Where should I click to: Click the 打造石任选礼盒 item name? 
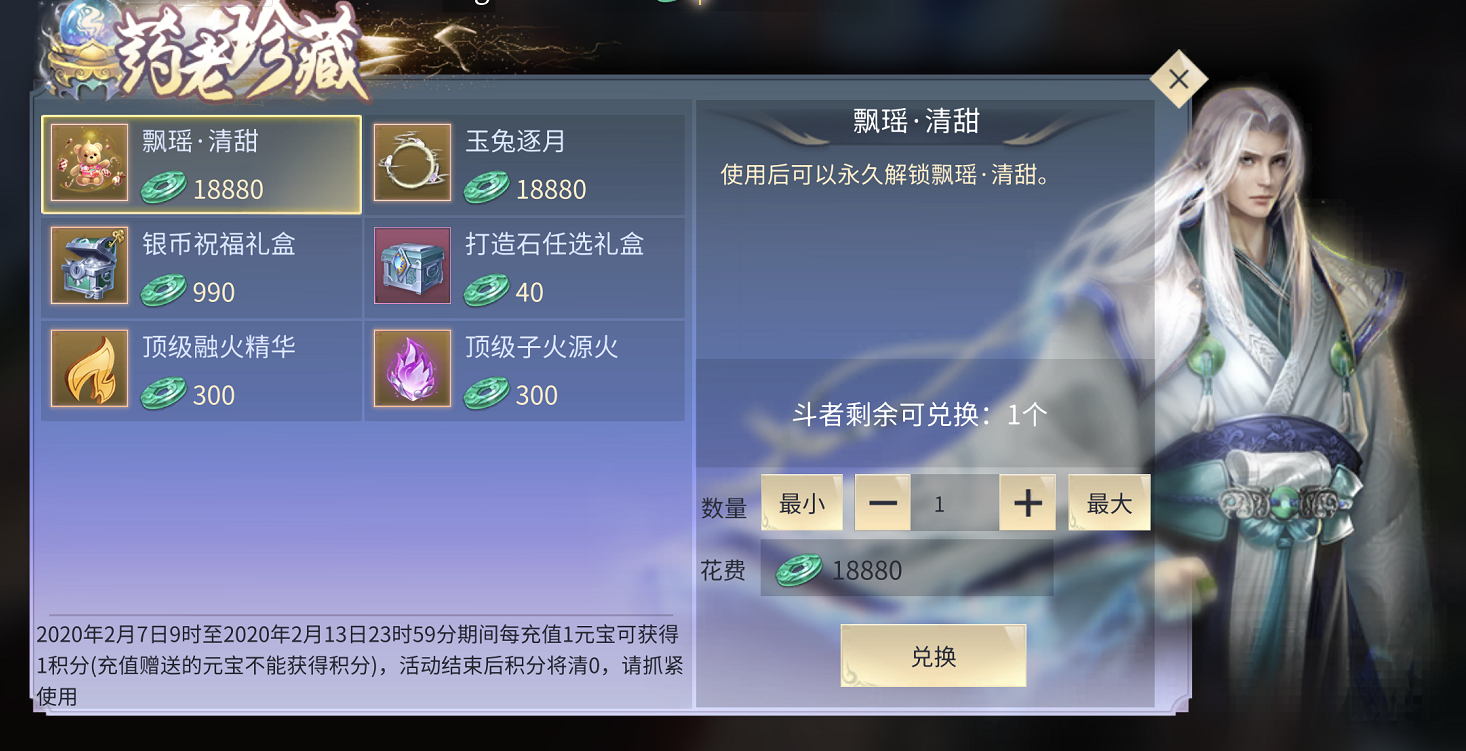[x=554, y=244]
